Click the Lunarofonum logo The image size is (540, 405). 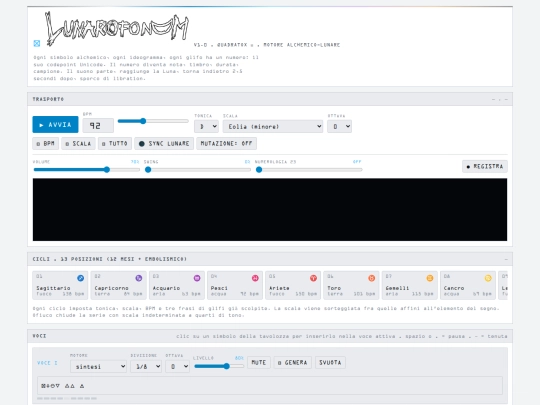click(117, 29)
